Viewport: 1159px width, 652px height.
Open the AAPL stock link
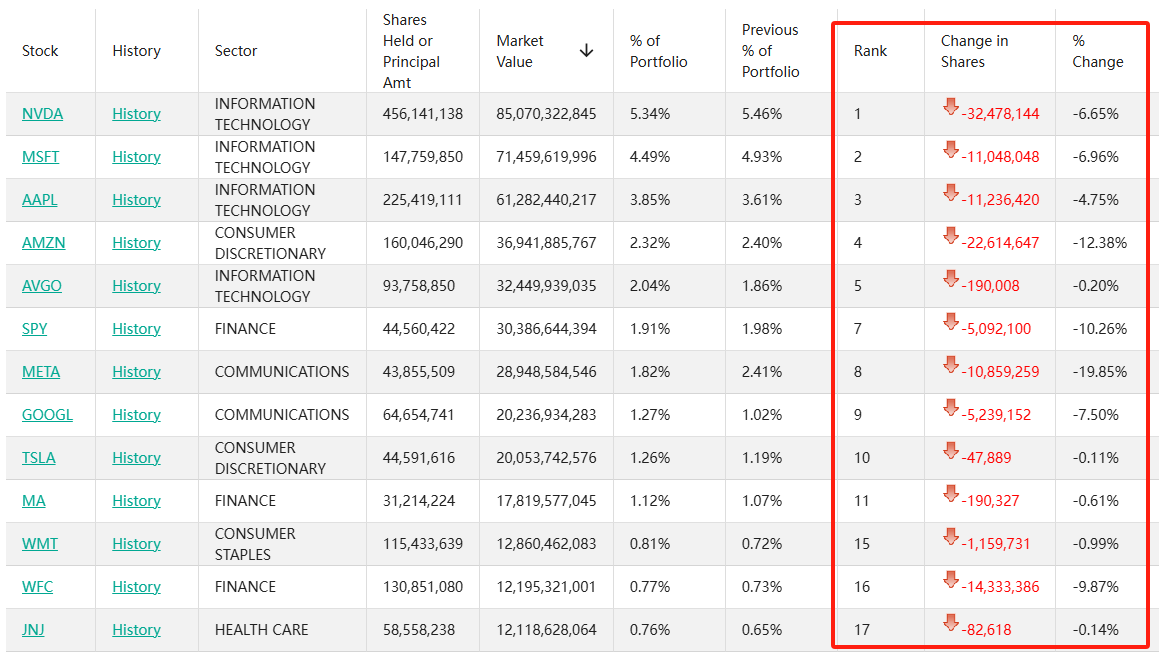(39, 200)
